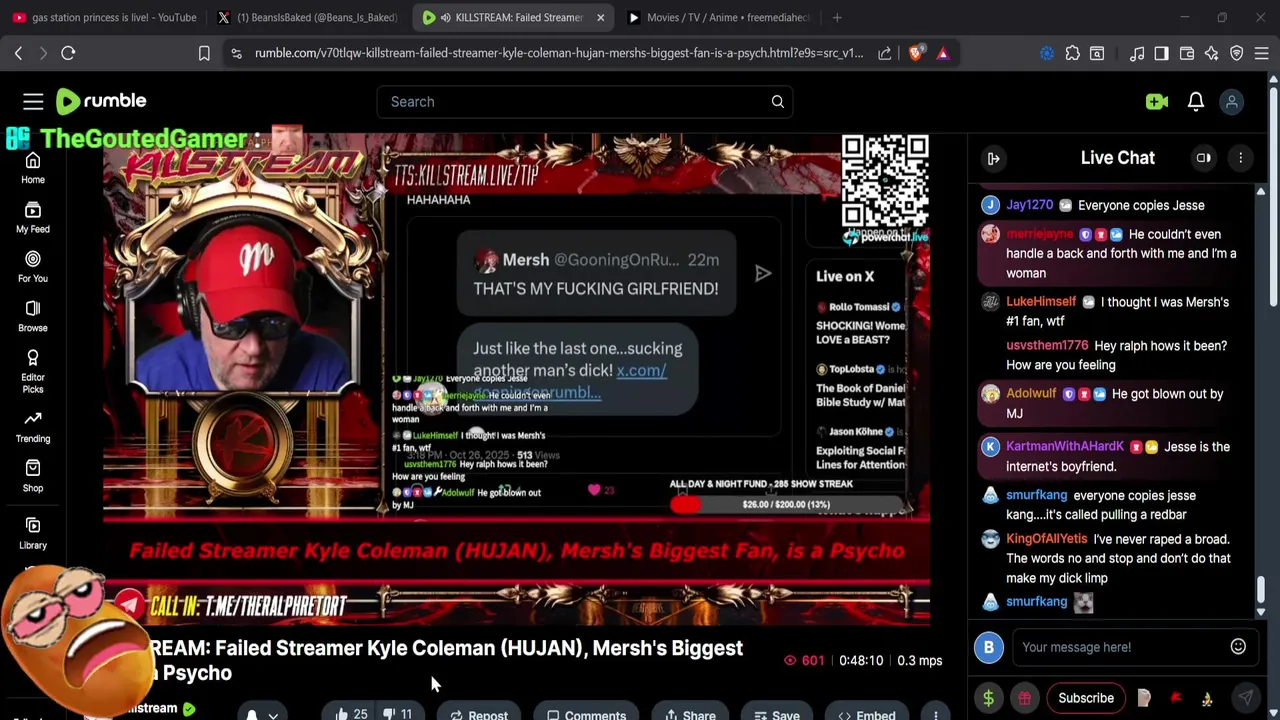Go to the Rumble logo homepage
Viewport: 1280px width, 720px height.
pos(101,101)
